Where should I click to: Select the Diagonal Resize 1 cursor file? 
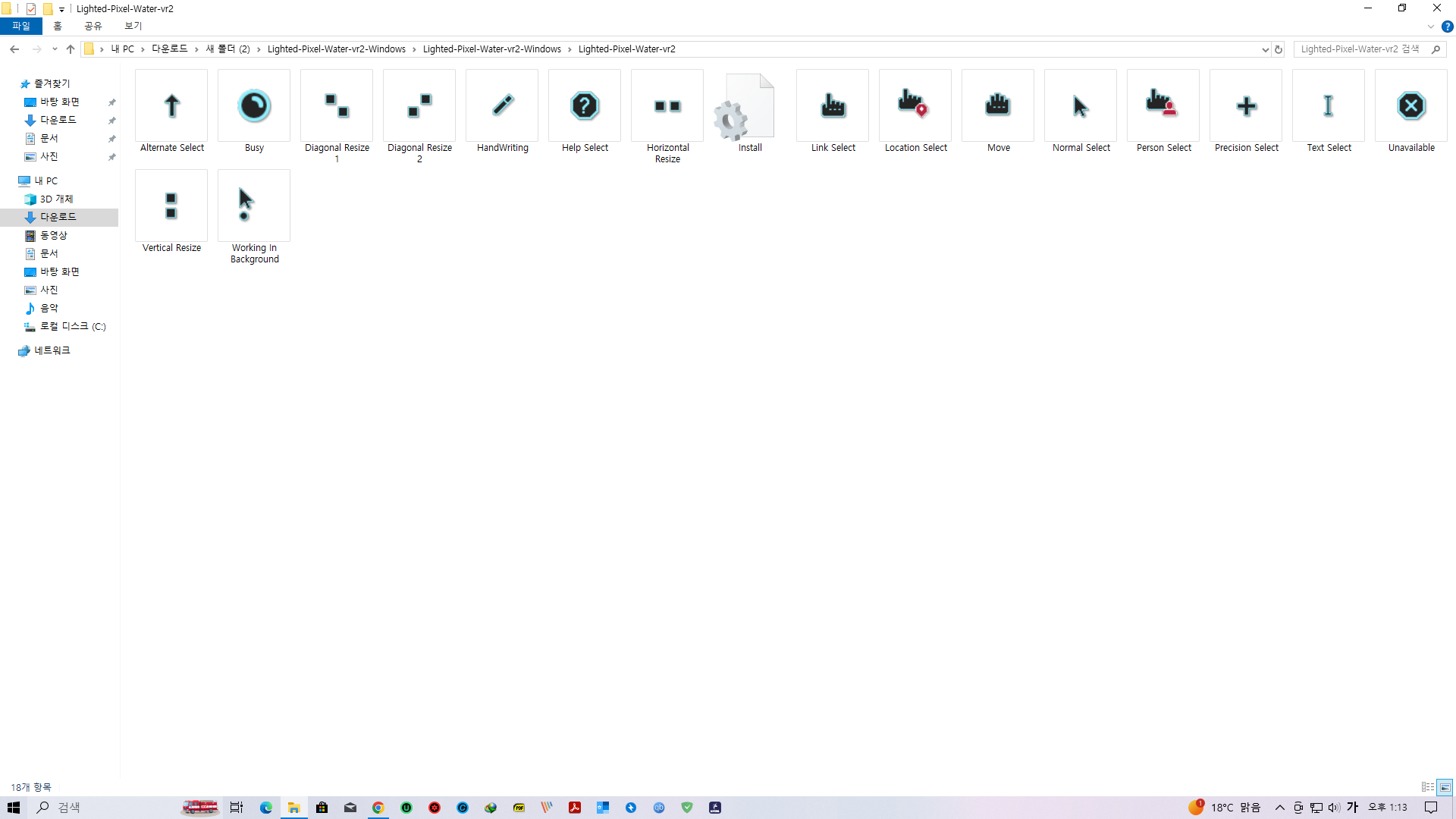[x=337, y=117]
